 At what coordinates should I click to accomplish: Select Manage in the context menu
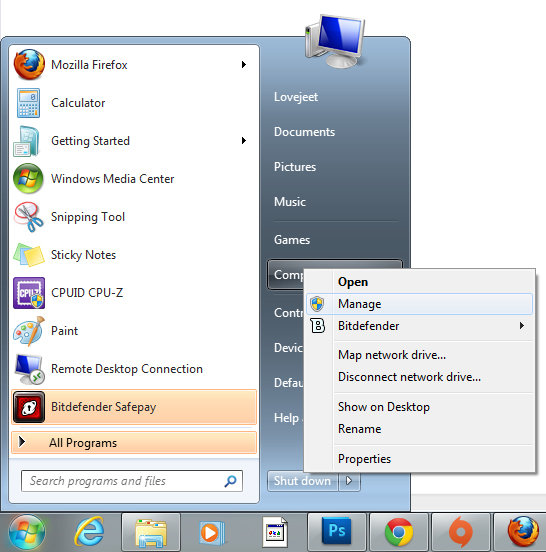419,304
